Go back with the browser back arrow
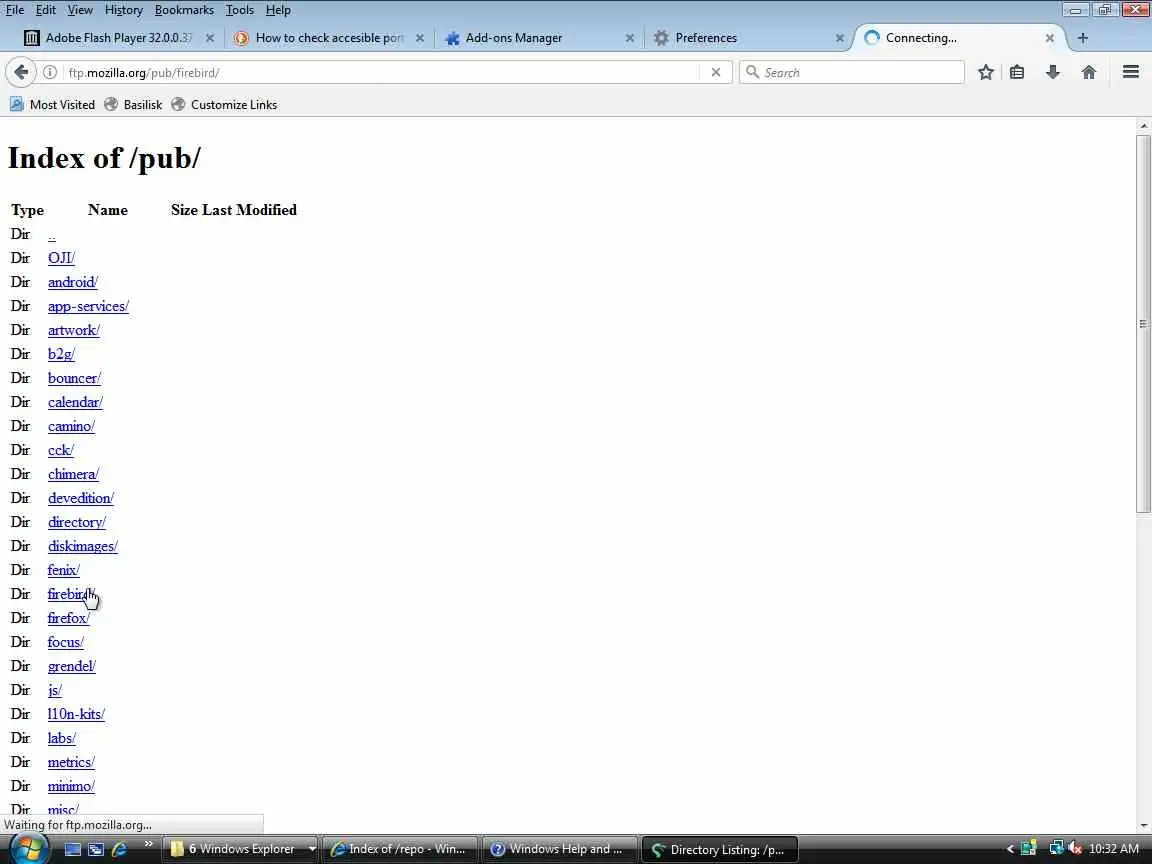Screen dimensions: 1152x864 (21, 72)
